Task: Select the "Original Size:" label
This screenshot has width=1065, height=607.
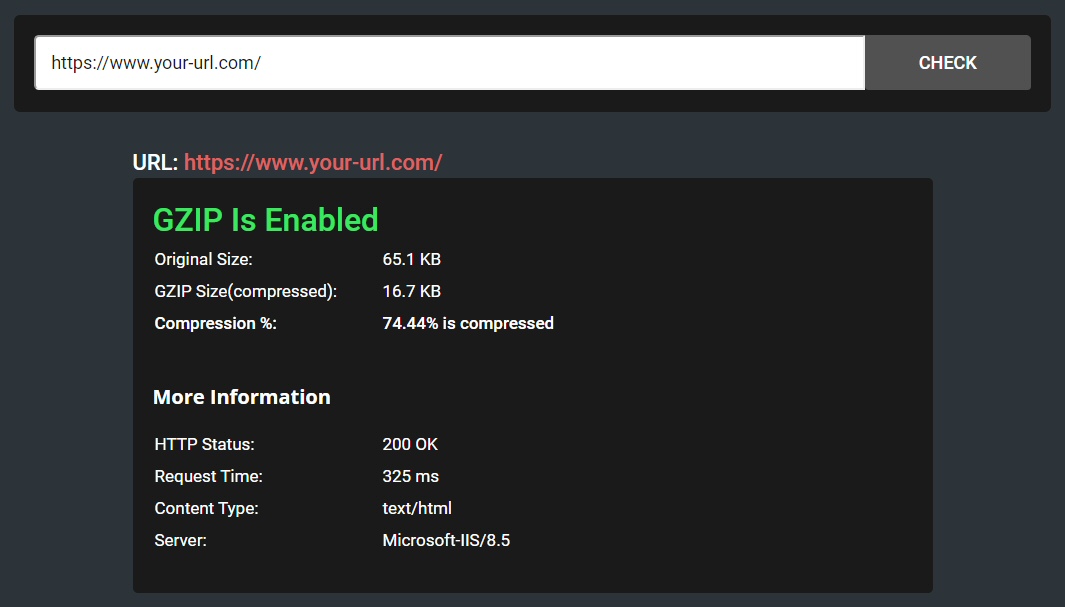Action: tap(203, 260)
